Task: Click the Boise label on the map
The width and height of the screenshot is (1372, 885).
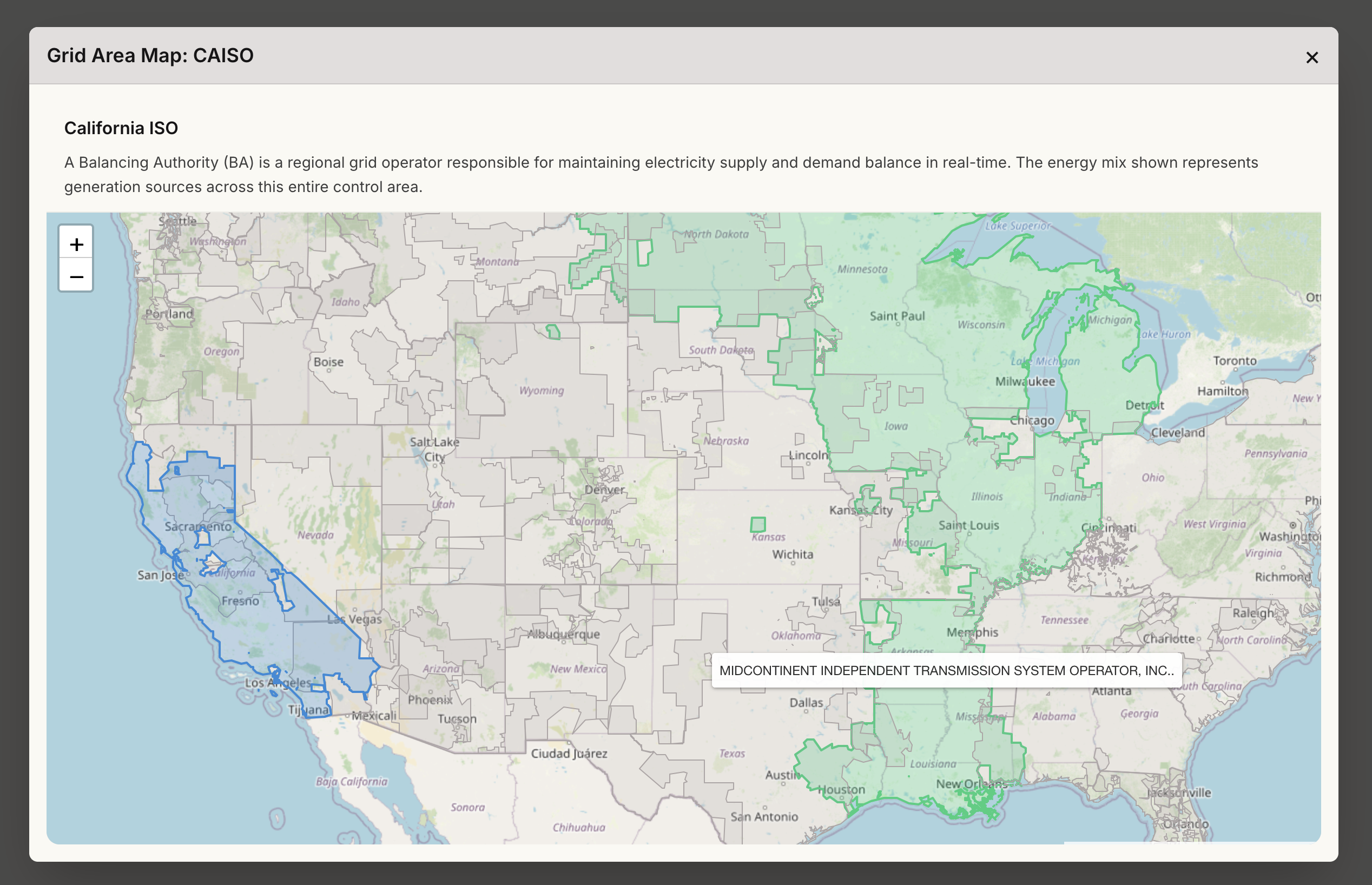Action: [328, 361]
